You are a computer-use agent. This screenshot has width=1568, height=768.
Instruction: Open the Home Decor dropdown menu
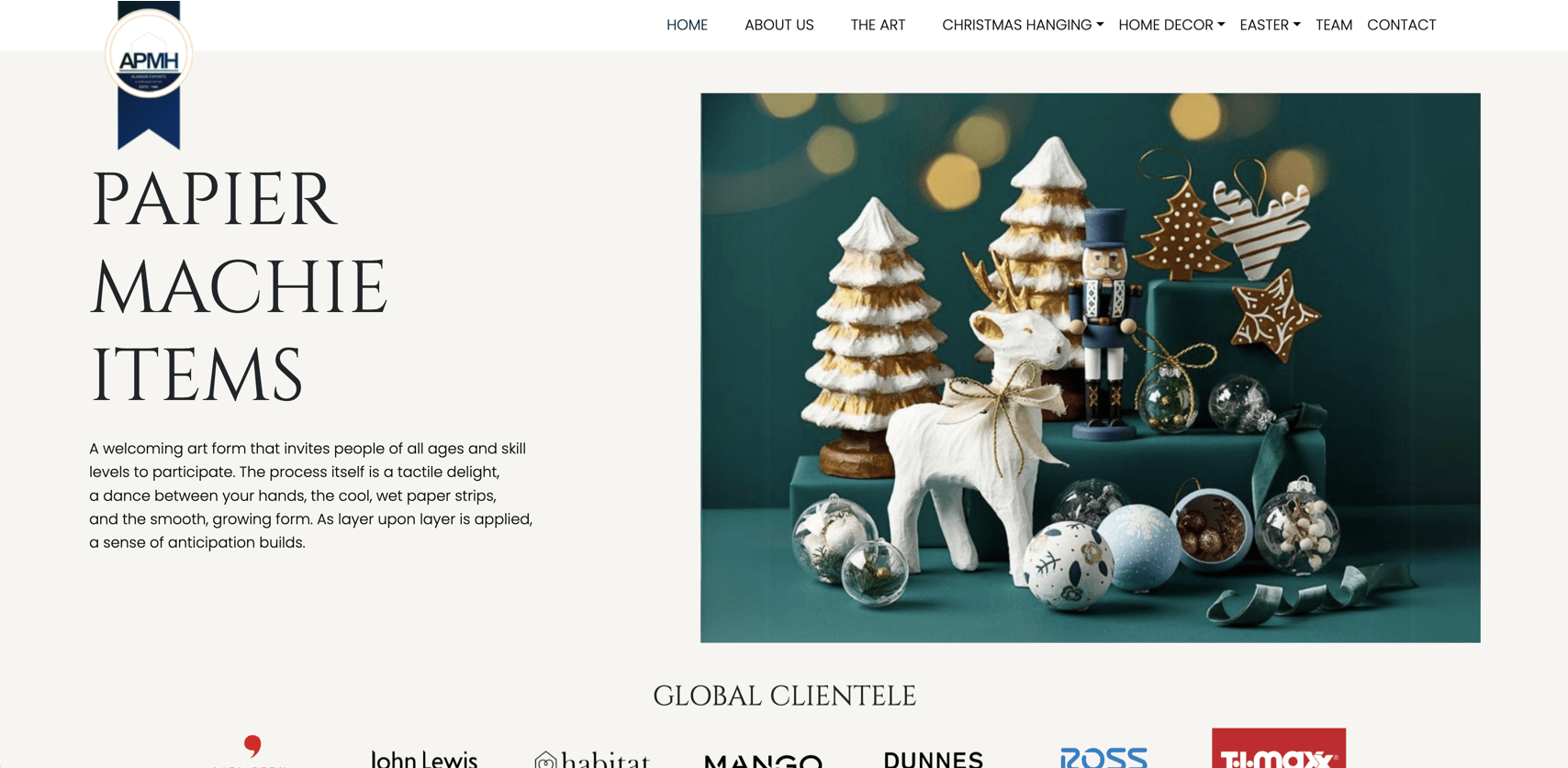[x=1171, y=25]
